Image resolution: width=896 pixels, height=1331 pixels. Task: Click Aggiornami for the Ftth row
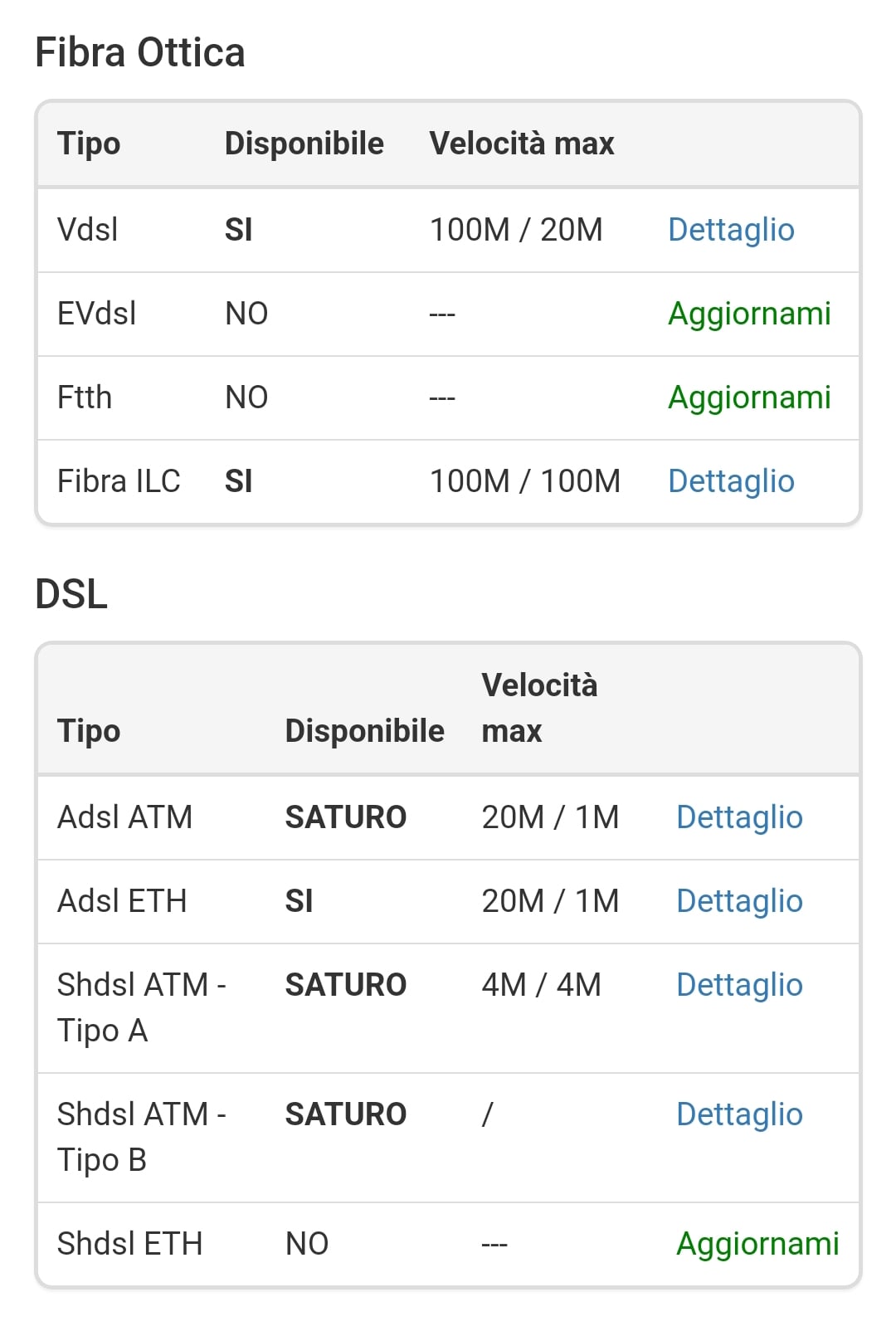point(749,397)
